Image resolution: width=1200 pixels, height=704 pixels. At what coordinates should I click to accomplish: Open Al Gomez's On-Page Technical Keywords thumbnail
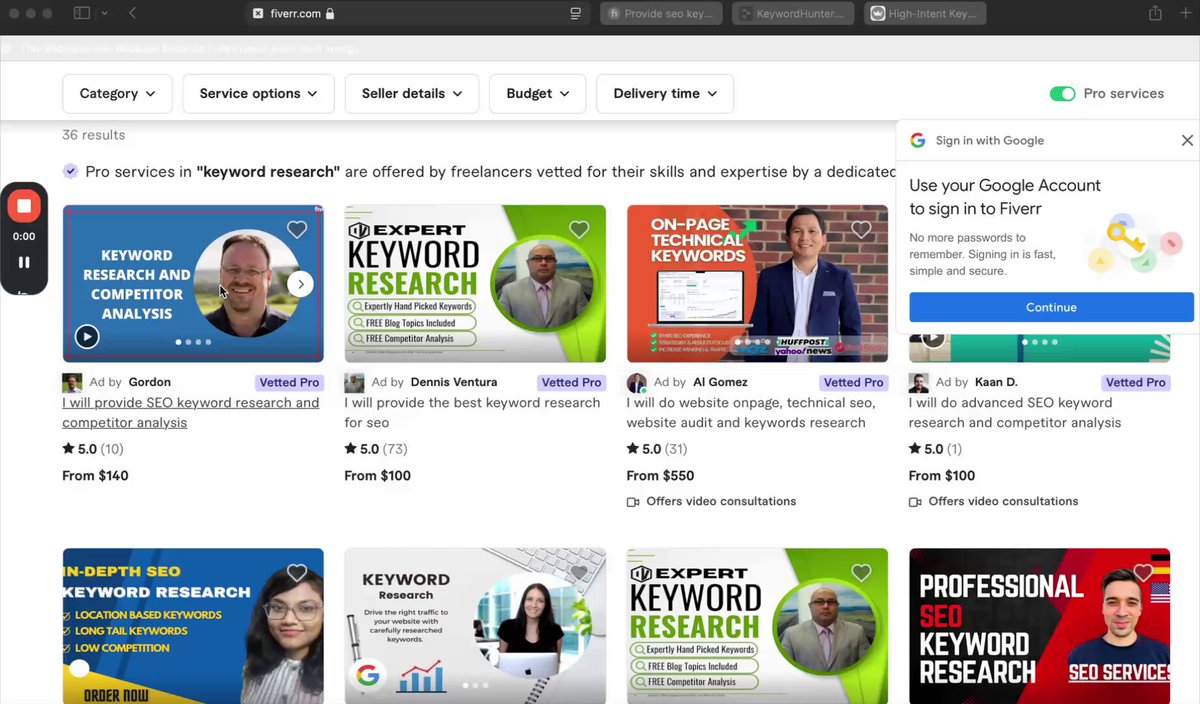pyautogui.click(x=757, y=283)
